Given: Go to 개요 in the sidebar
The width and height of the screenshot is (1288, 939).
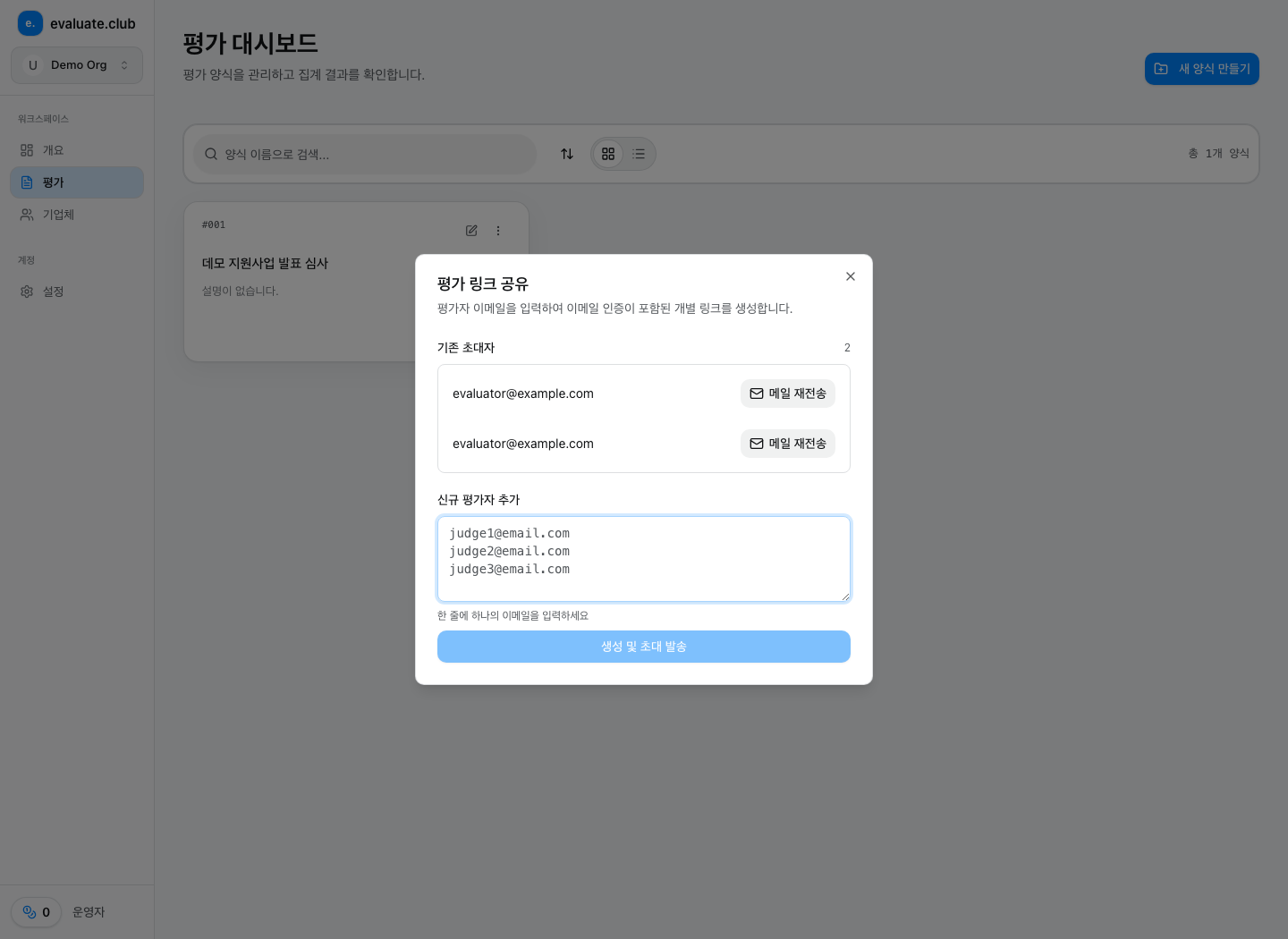Looking at the screenshot, I should 77,150.
